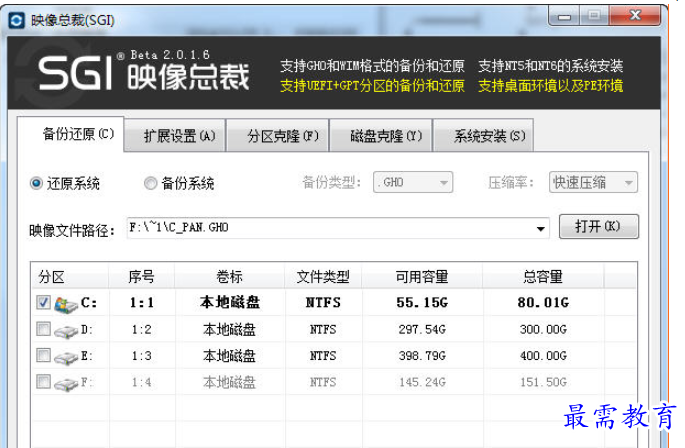Click the 1:4 serial number cell

(142, 382)
